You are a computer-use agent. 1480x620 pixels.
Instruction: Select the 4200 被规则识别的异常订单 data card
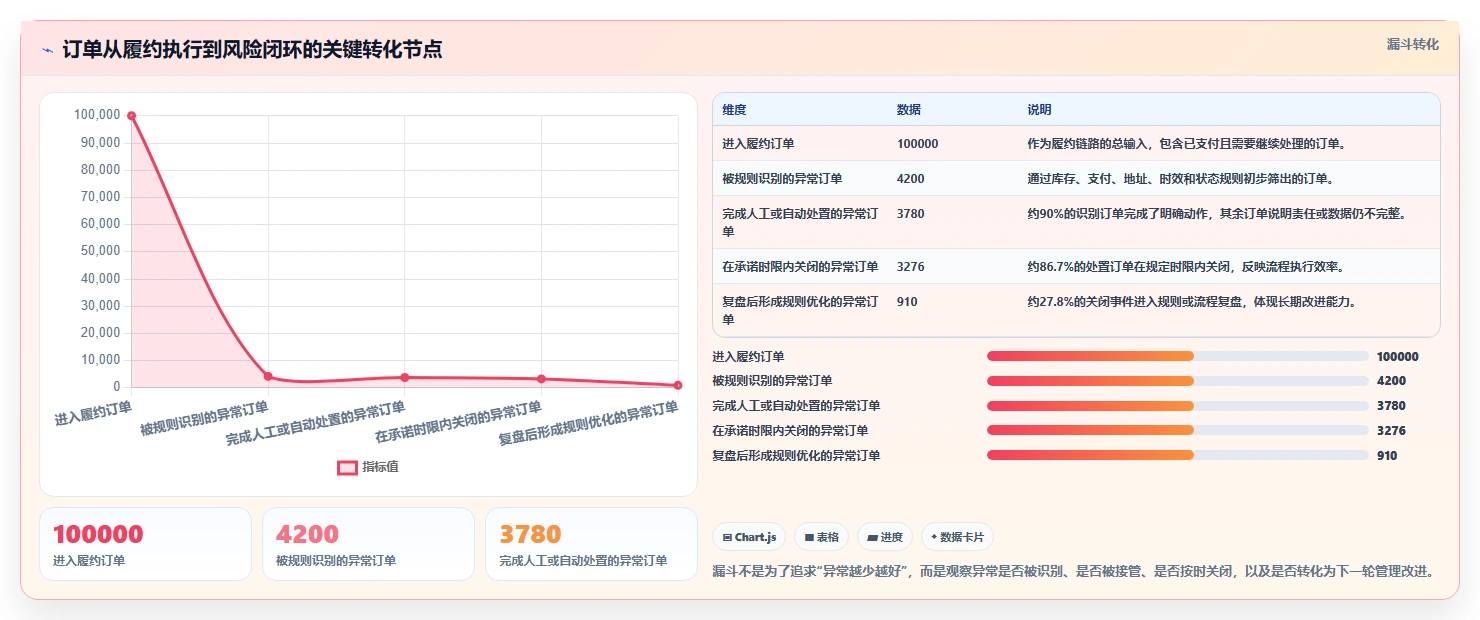pyautogui.click(x=368, y=544)
